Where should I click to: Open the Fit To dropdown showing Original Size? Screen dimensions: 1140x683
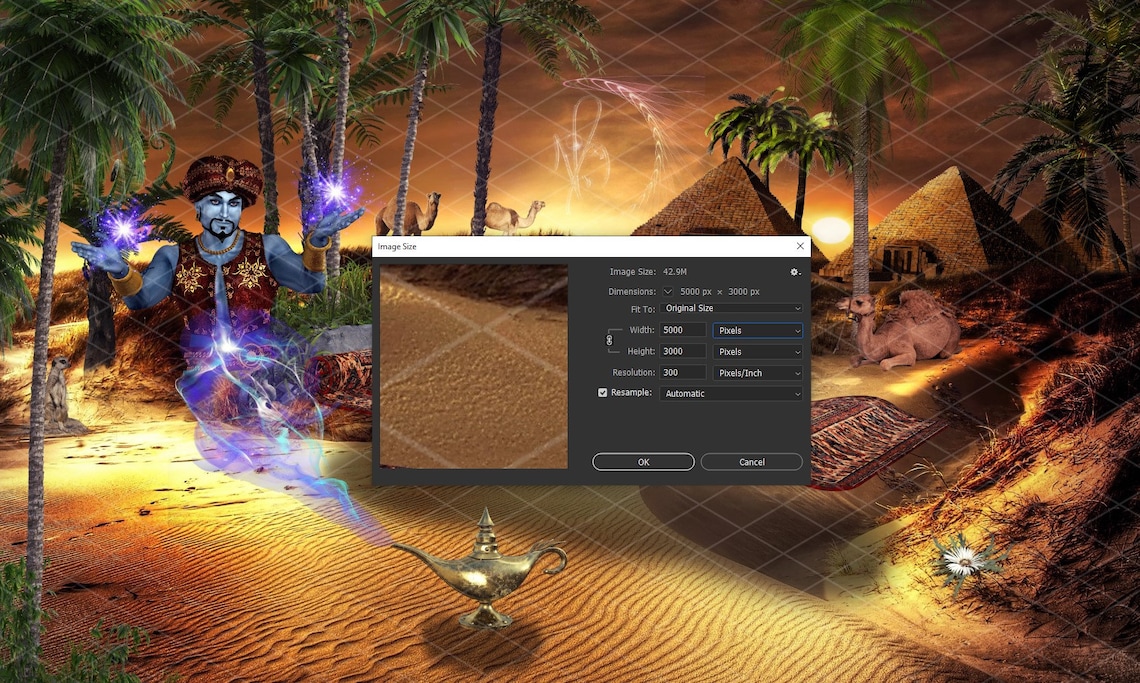pyautogui.click(x=730, y=308)
